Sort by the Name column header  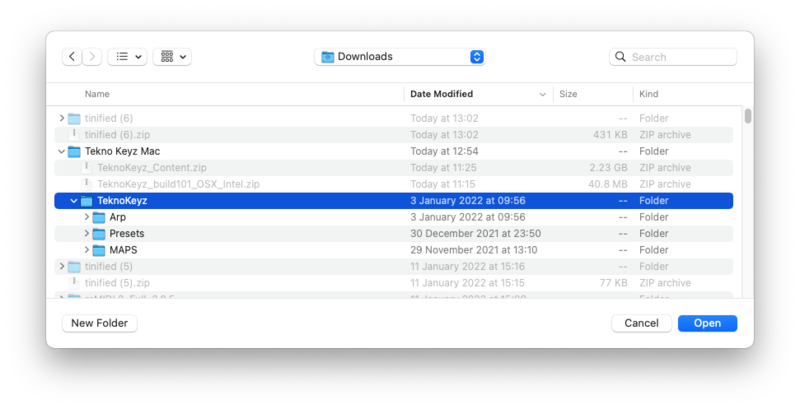(x=97, y=94)
